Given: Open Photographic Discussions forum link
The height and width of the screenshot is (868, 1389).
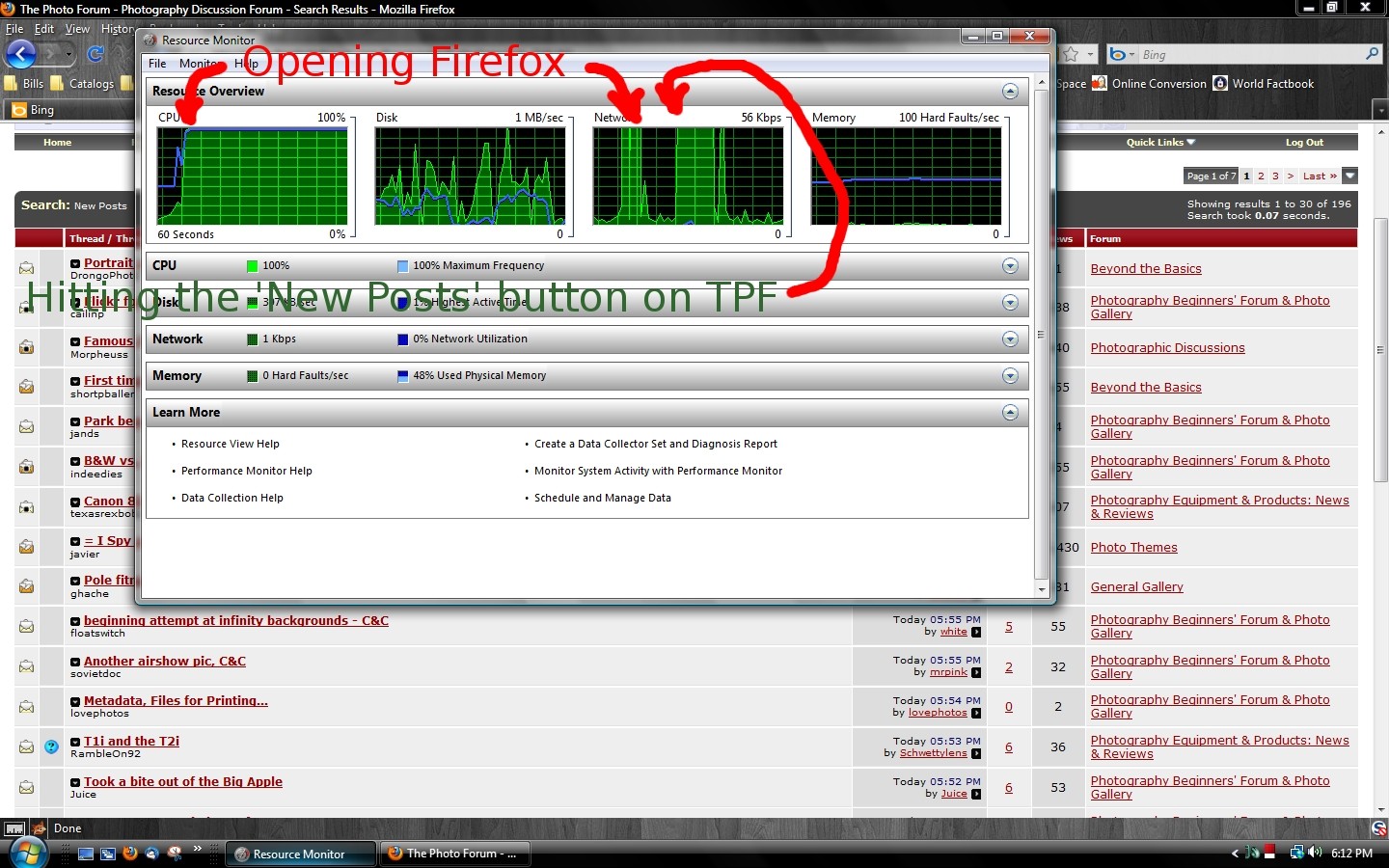Looking at the screenshot, I should tap(1167, 348).
